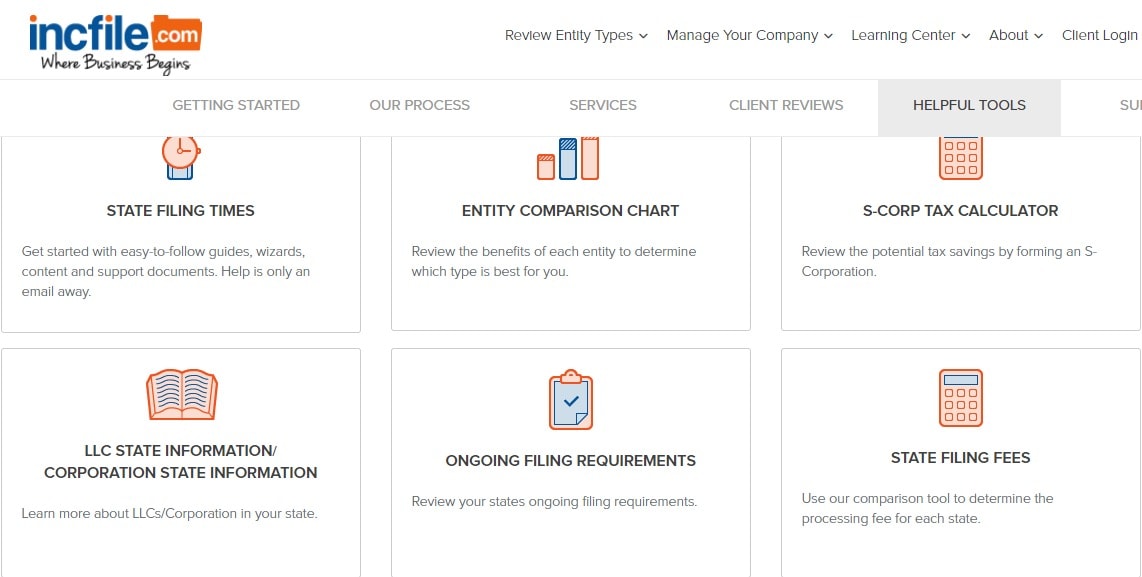Select the Helpful Tools tab
The width and height of the screenshot is (1142, 577).
[969, 106]
